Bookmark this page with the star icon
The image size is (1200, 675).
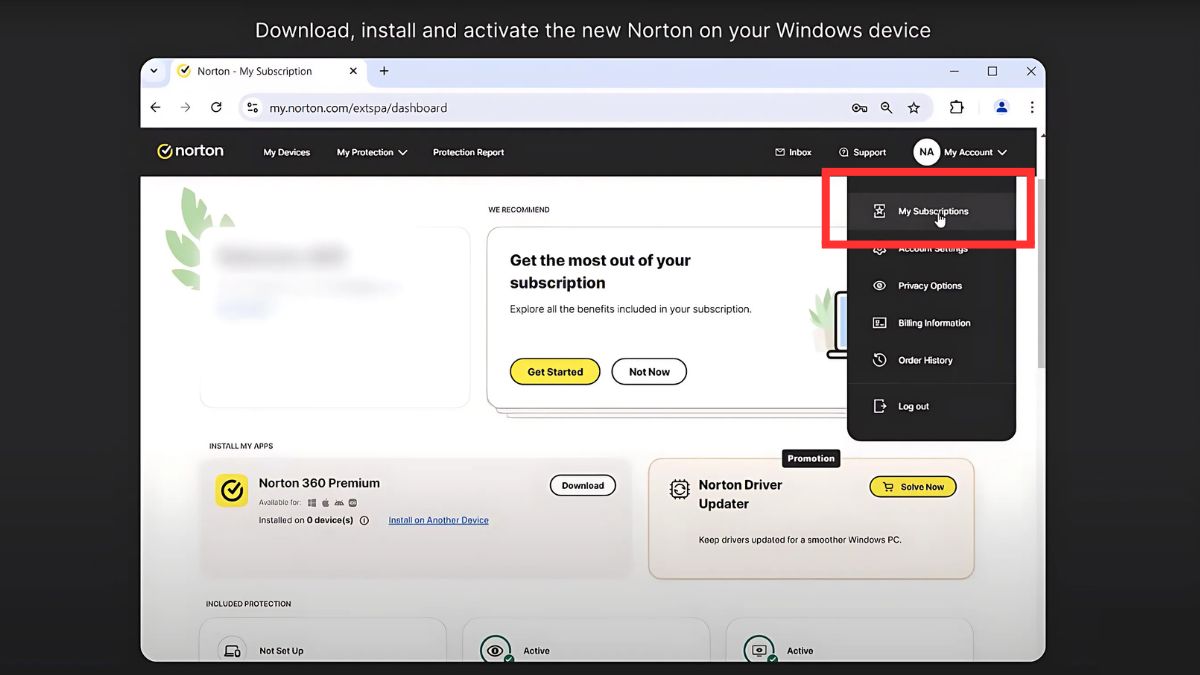913,108
